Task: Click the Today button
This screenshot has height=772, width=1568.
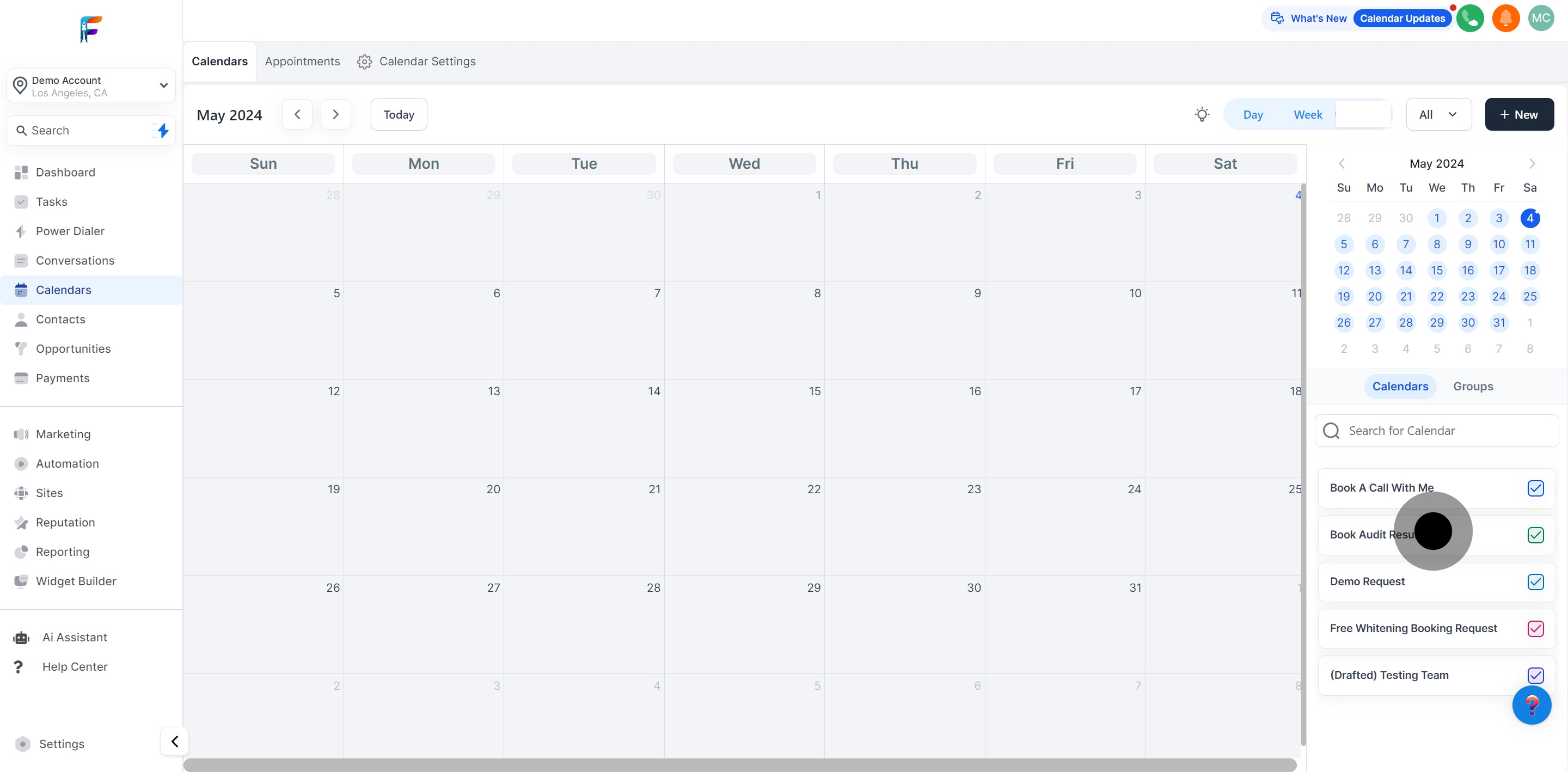Action: click(x=399, y=114)
